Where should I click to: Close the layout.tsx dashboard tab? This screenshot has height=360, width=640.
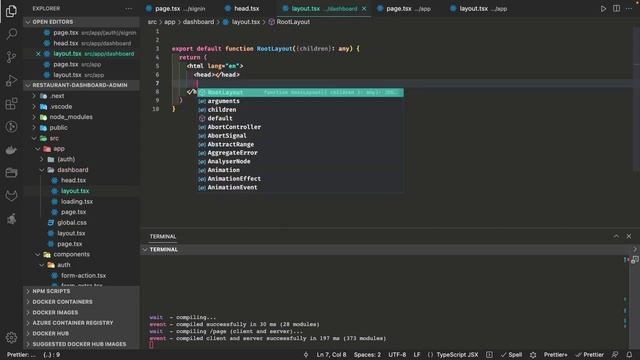364,9
